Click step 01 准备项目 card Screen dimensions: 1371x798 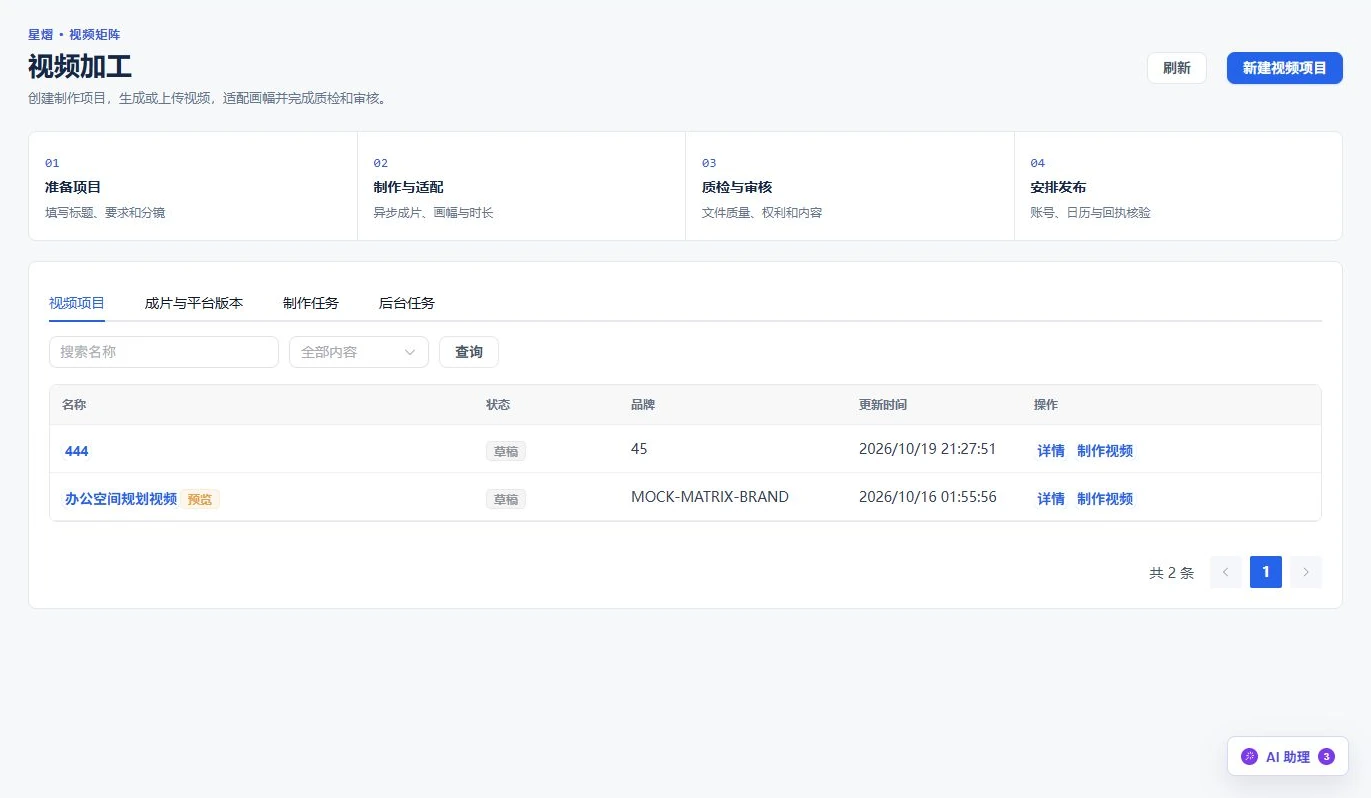(x=193, y=186)
